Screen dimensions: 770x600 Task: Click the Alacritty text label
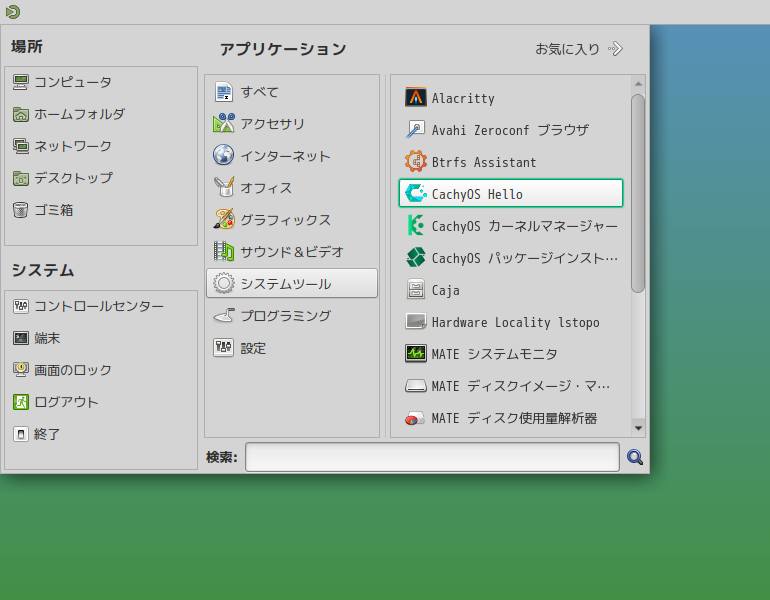click(x=463, y=98)
